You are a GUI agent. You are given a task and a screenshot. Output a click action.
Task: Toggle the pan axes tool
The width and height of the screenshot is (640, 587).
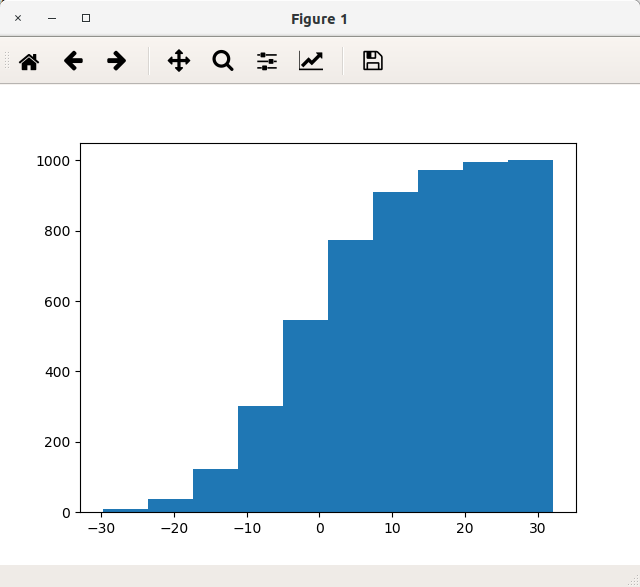pyautogui.click(x=179, y=61)
